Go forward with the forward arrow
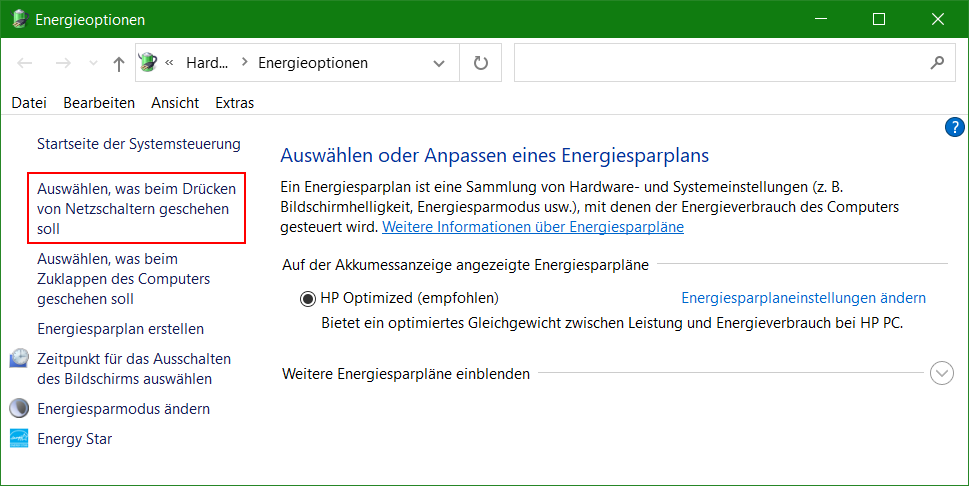 click(x=63, y=63)
